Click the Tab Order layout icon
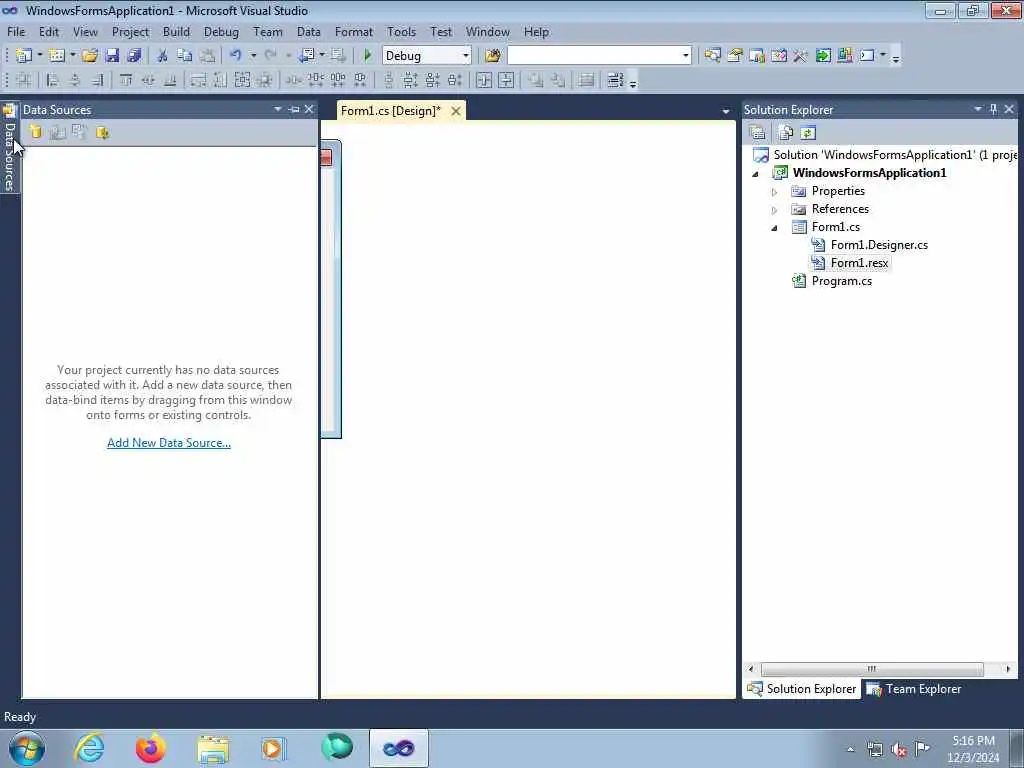Viewport: 1024px width, 768px height. [615, 80]
